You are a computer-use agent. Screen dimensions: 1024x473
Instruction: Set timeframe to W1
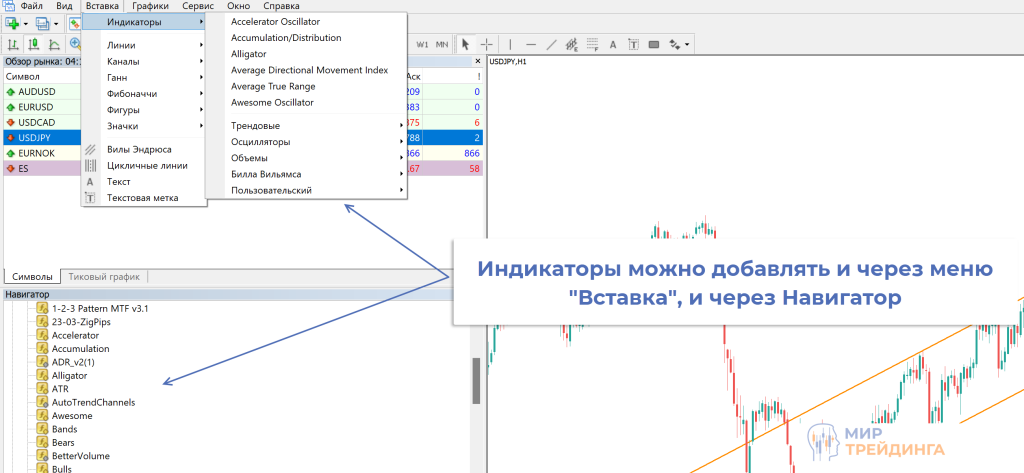click(422, 44)
